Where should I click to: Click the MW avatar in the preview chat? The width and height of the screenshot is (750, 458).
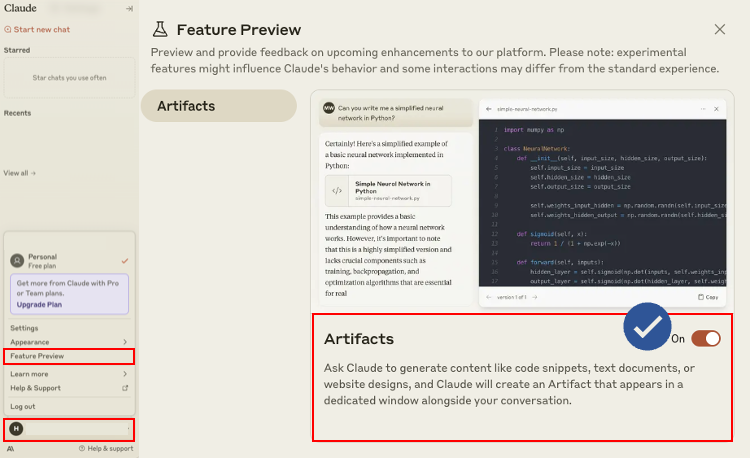tap(329, 108)
